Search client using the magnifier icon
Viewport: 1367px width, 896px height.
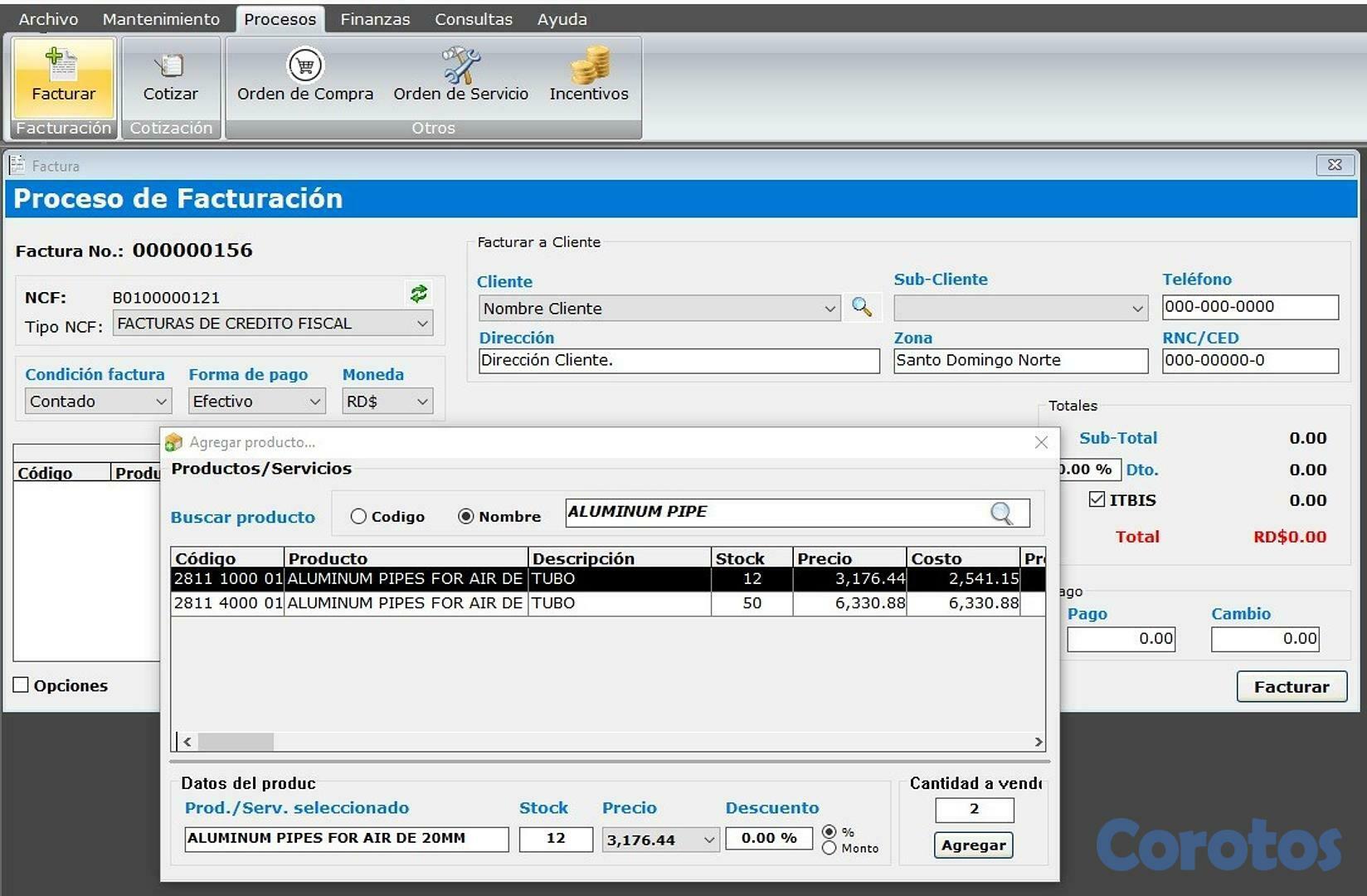862,308
